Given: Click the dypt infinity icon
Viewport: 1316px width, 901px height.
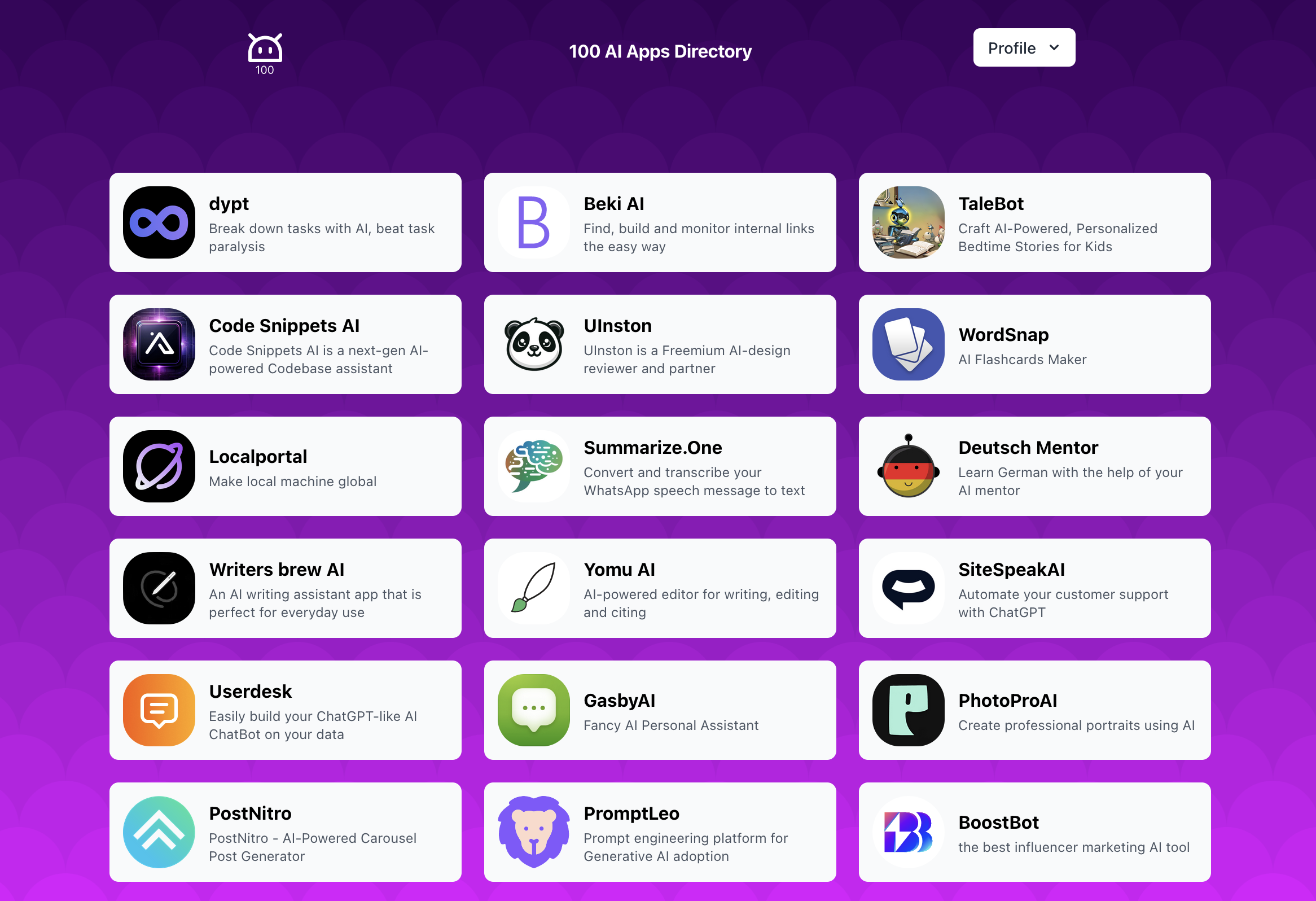Looking at the screenshot, I should coord(159,222).
